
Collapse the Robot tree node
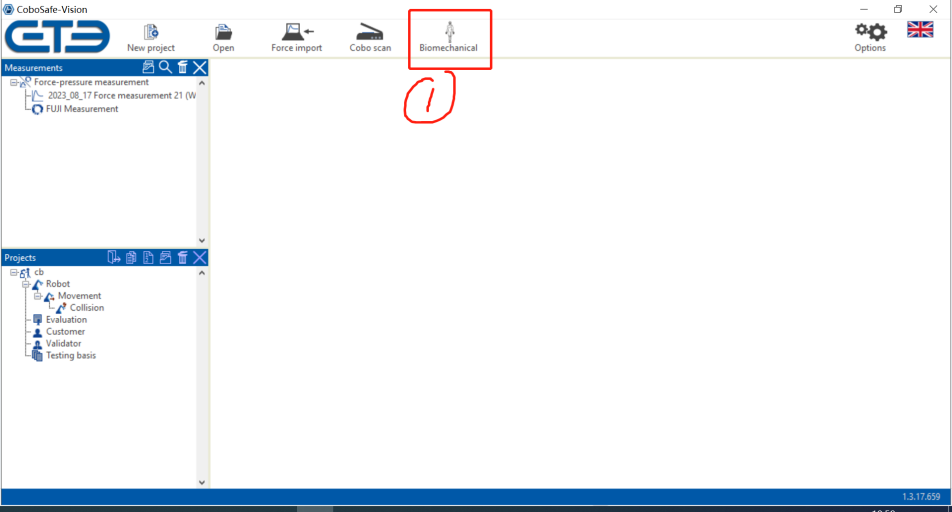(26, 284)
